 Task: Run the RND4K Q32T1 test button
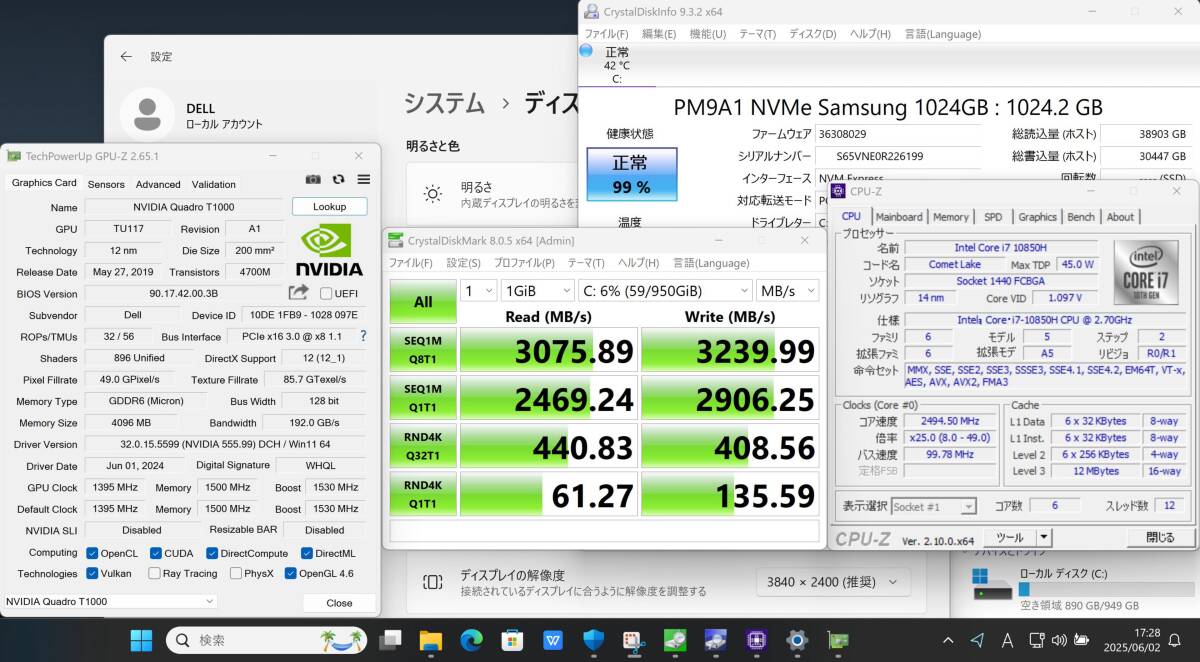tap(423, 444)
